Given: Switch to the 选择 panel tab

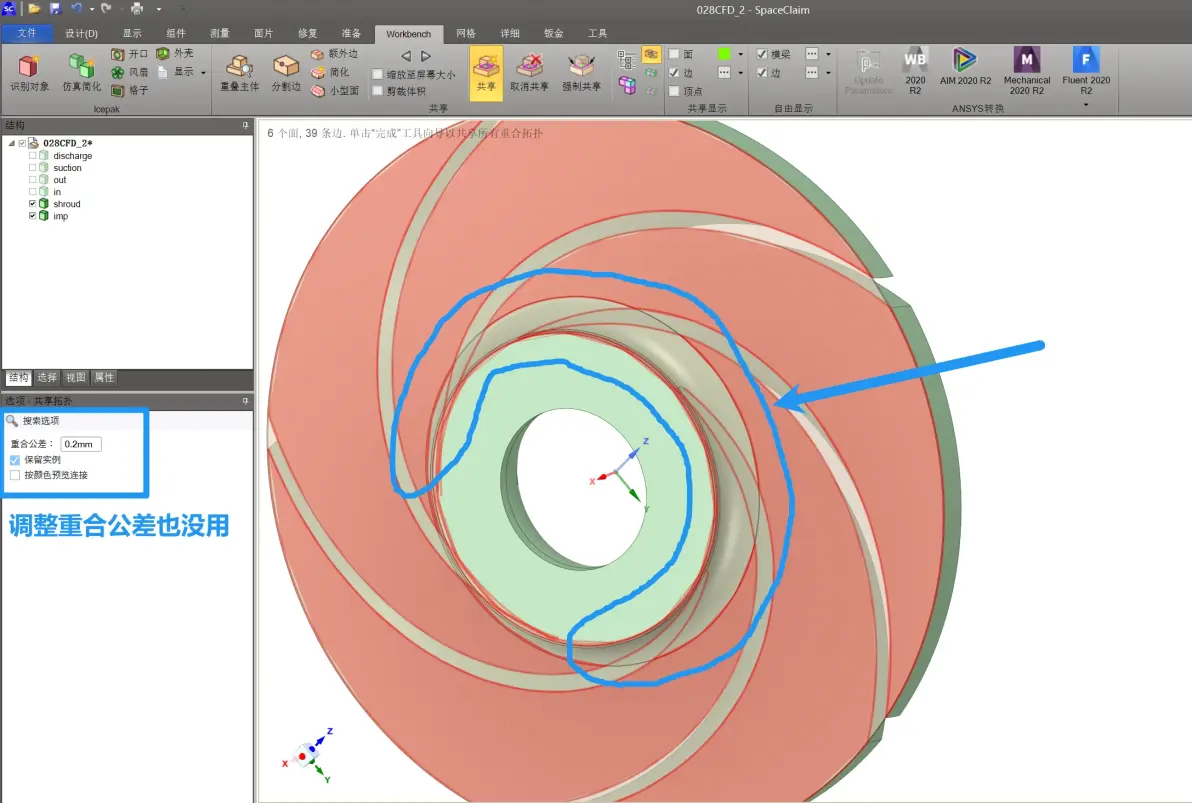Looking at the screenshot, I should pos(46,378).
